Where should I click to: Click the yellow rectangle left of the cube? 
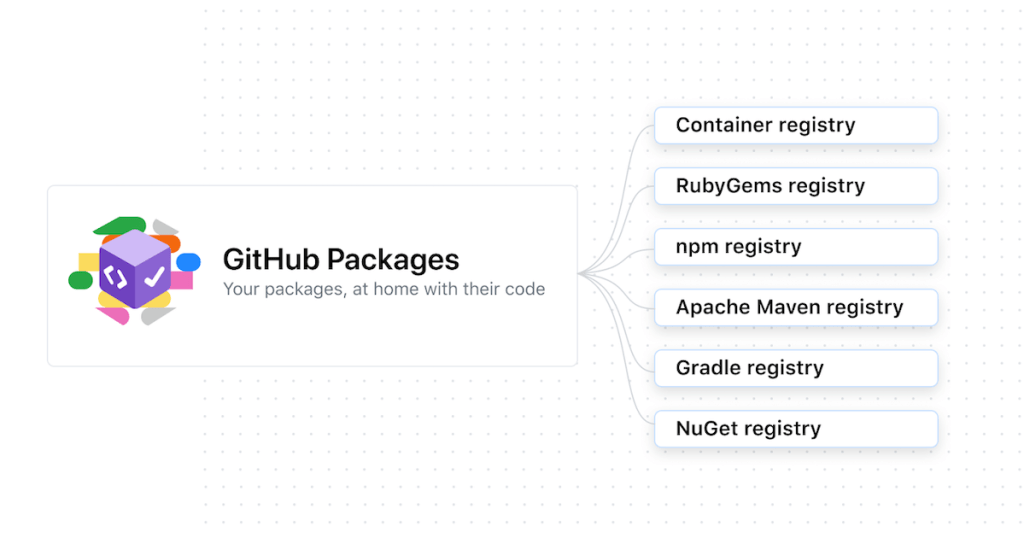[88, 262]
